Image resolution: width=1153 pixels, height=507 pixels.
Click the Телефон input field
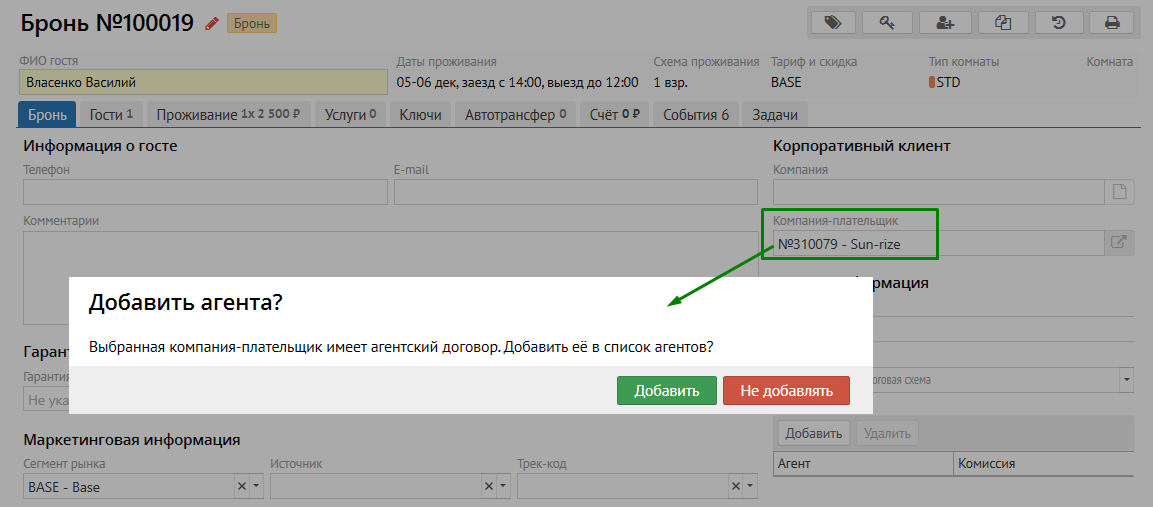coord(204,192)
